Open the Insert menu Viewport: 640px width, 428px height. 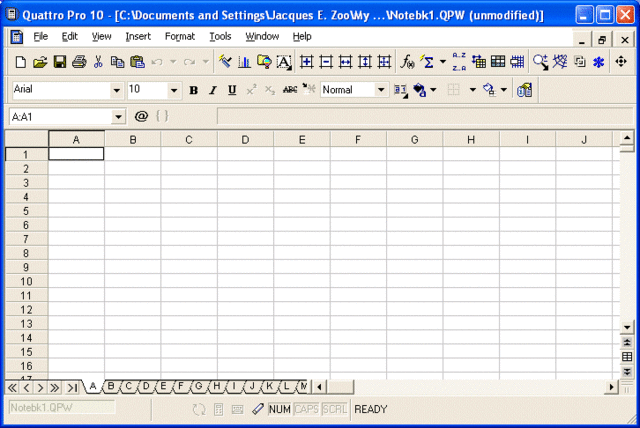[x=138, y=36]
